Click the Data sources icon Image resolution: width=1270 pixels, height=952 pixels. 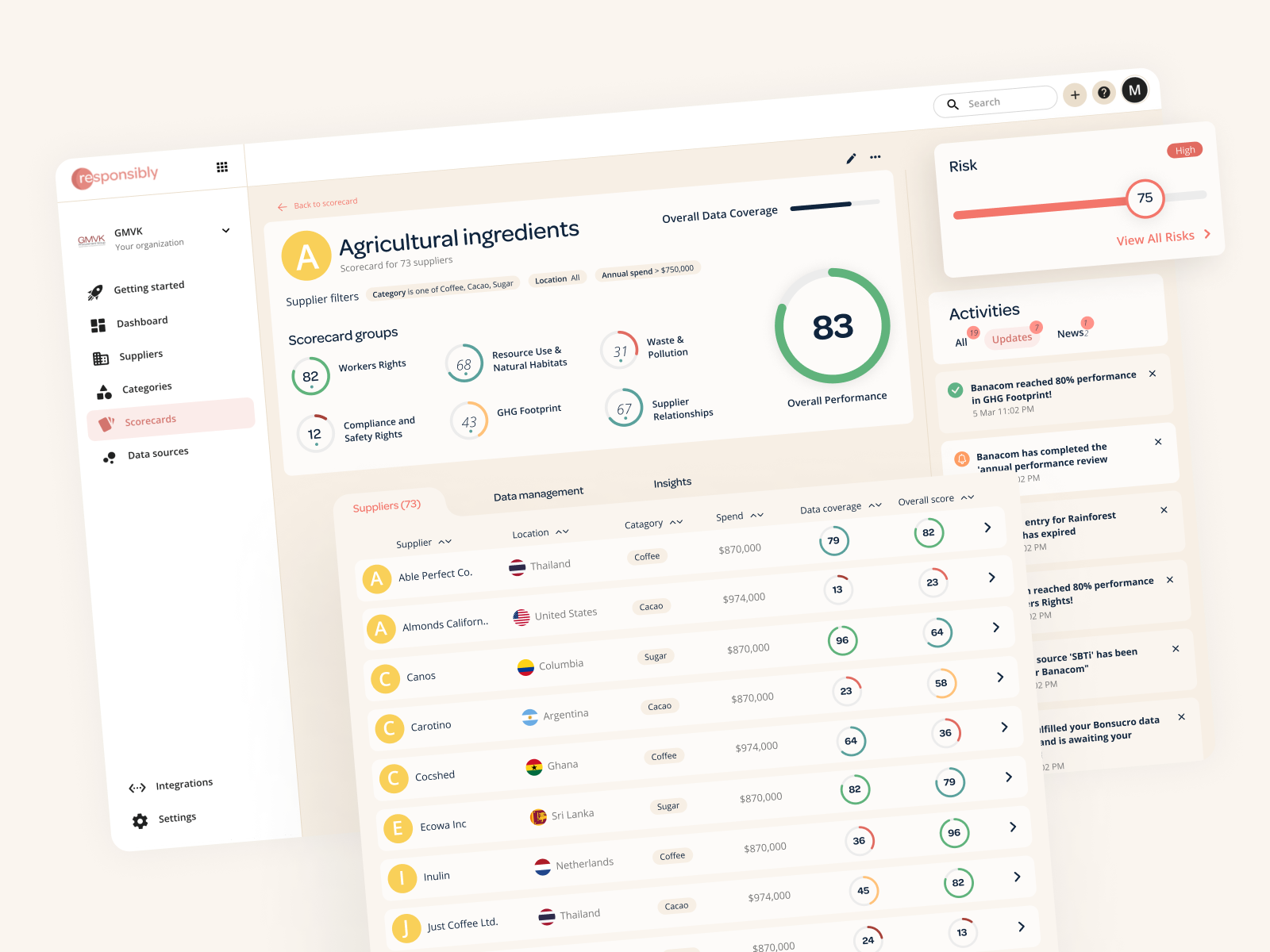110,458
